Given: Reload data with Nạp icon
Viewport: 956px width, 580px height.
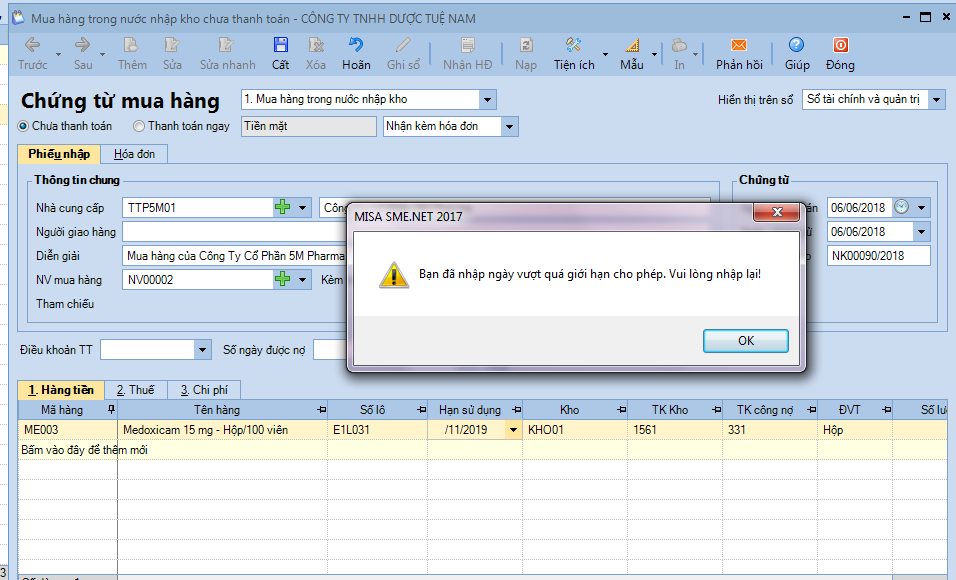Looking at the screenshot, I should [526, 45].
